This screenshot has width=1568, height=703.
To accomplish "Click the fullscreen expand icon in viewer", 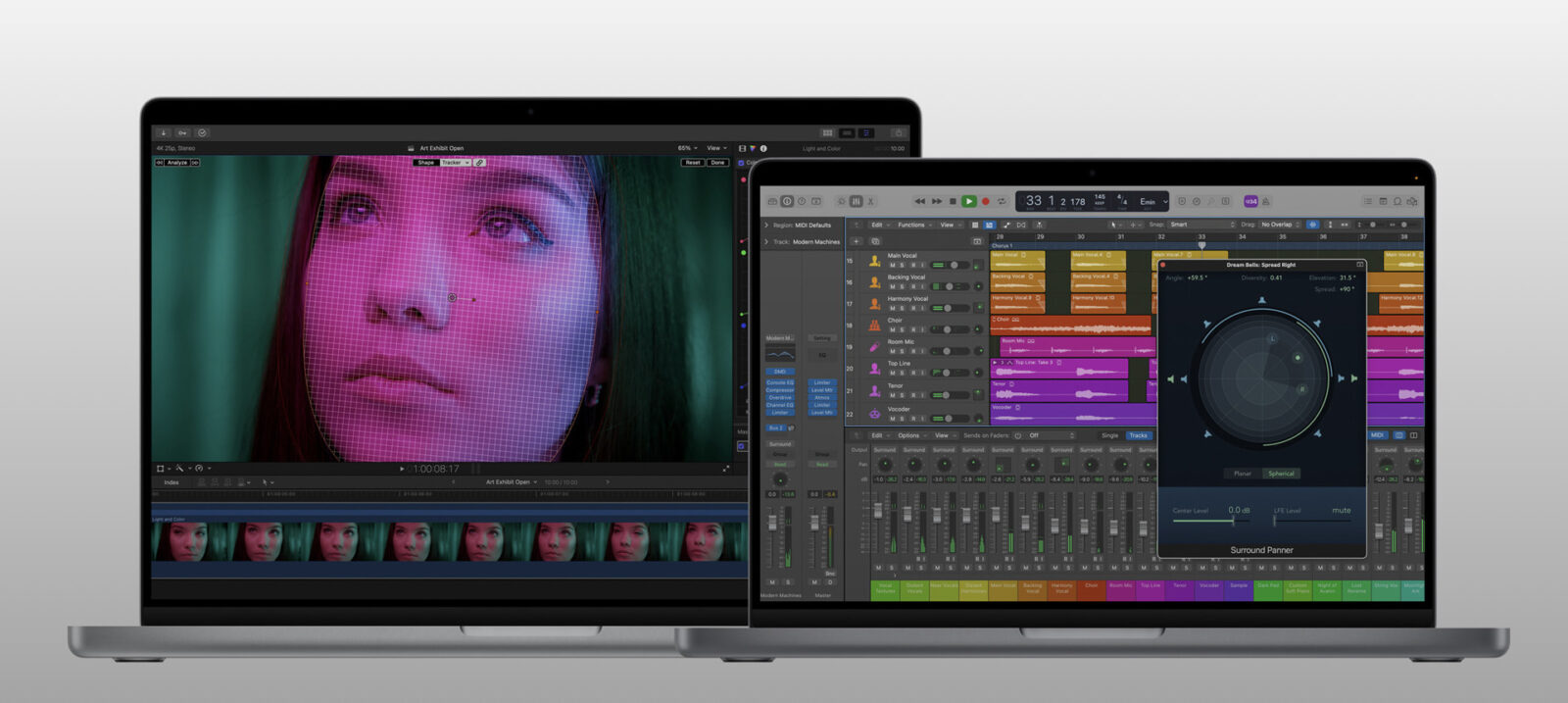I will click(726, 469).
